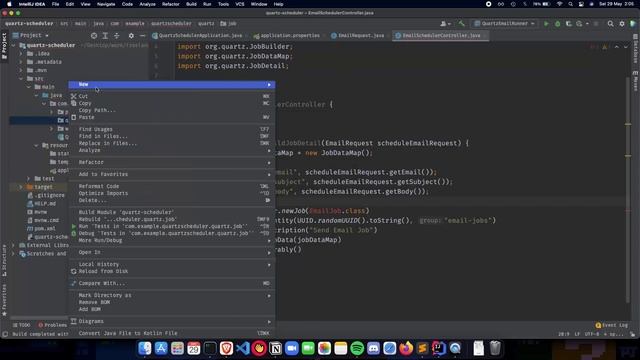Expand the .metadata folder
This screenshot has width=640, height=360.
coord(21,62)
